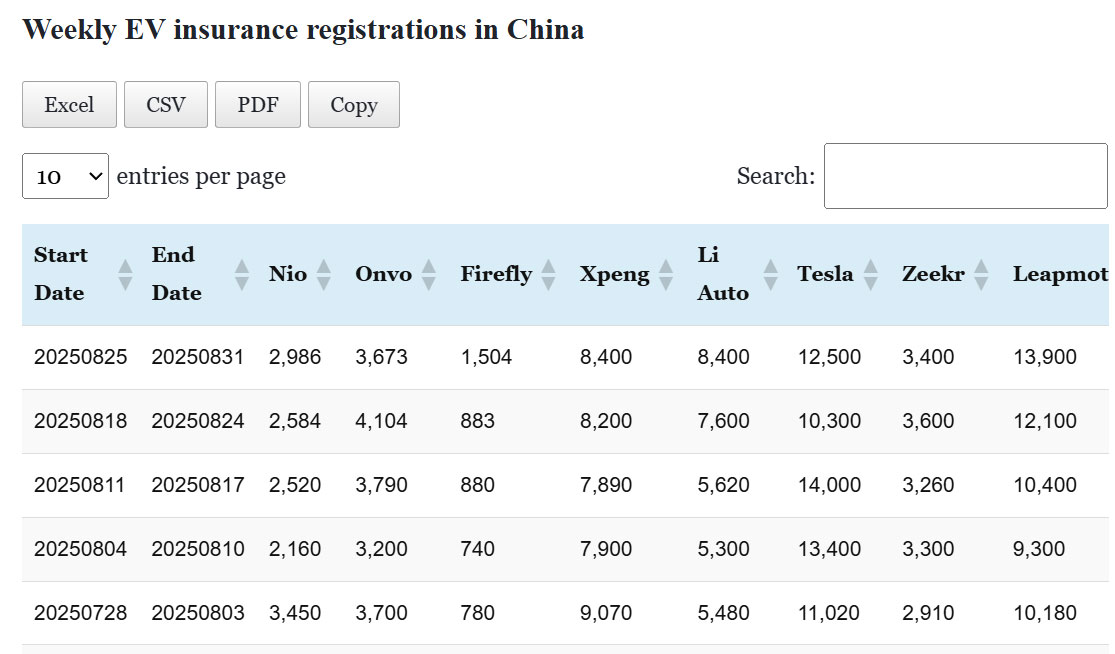Viewport: 1115px width, 654px height.
Task: Copy table data to clipboard
Action: pos(354,105)
